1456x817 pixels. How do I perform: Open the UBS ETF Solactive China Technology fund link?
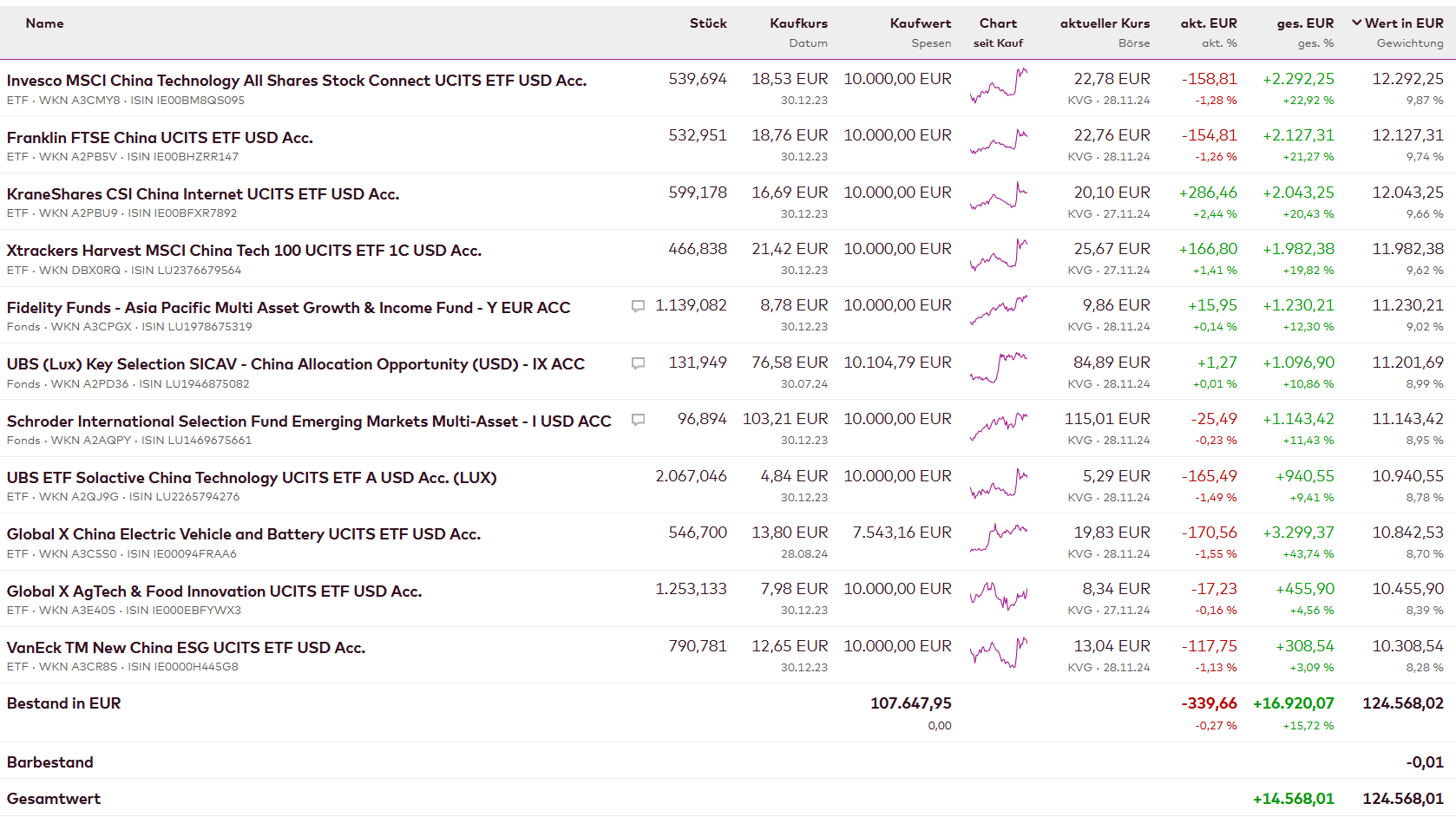252,478
